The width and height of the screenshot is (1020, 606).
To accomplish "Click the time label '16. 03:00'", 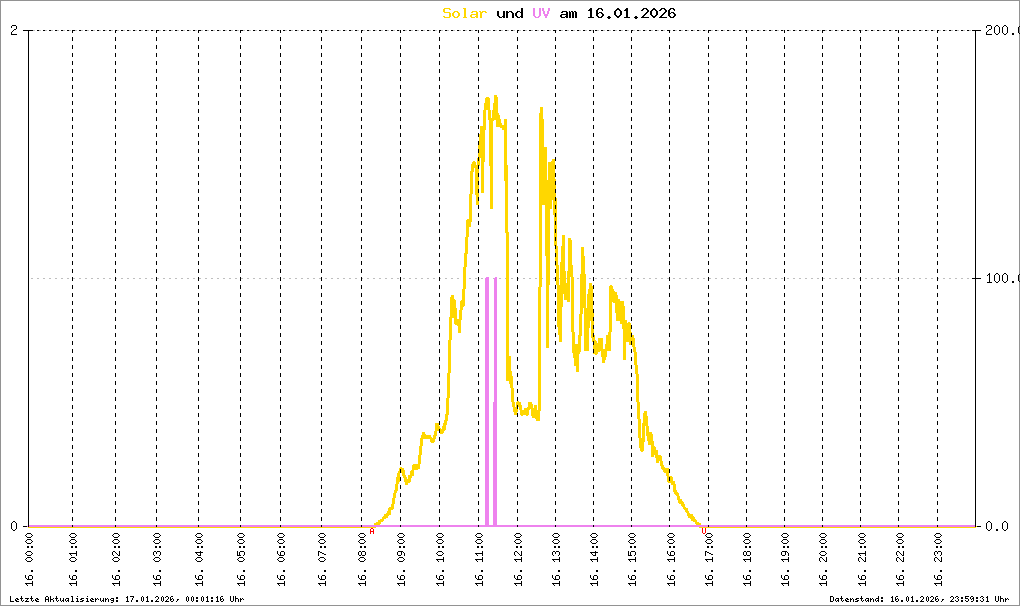I will coord(157,559).
